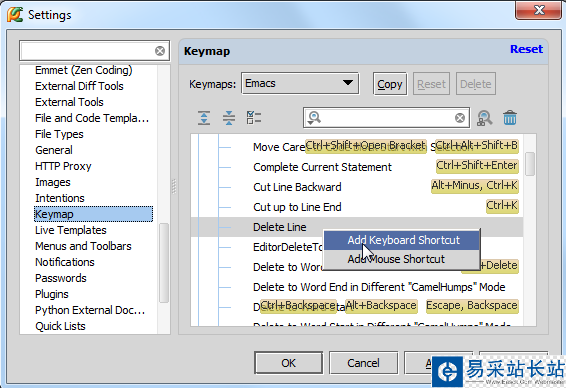Click the settings list scrollbar thumb
This screenshot has height=388, width=566.
pyautogui.click(x=164, y=263)
